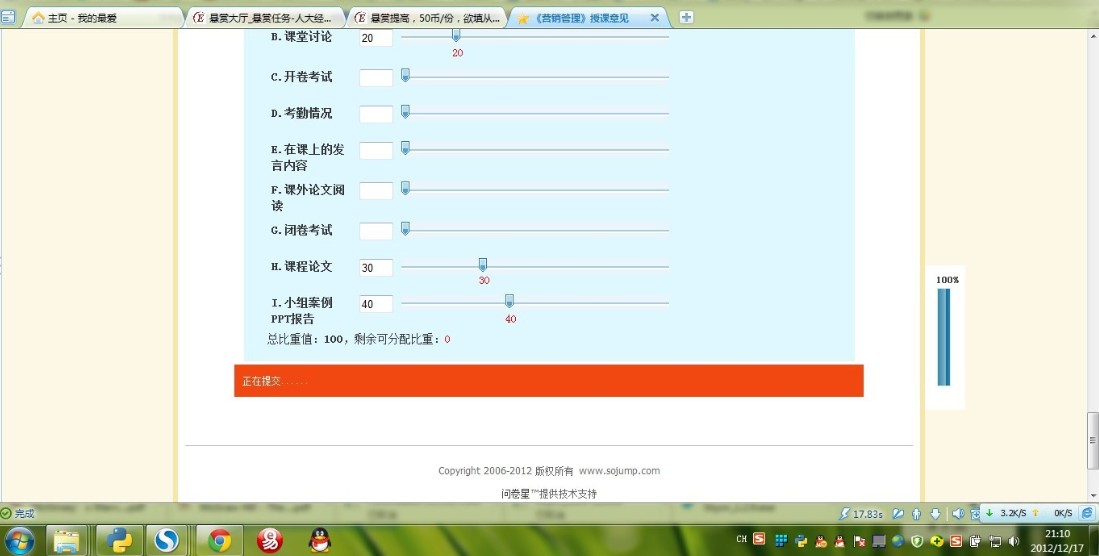Toggle the browser status bar sound icon
Viewport: 1099px width, 556px height.
point(958,514)
